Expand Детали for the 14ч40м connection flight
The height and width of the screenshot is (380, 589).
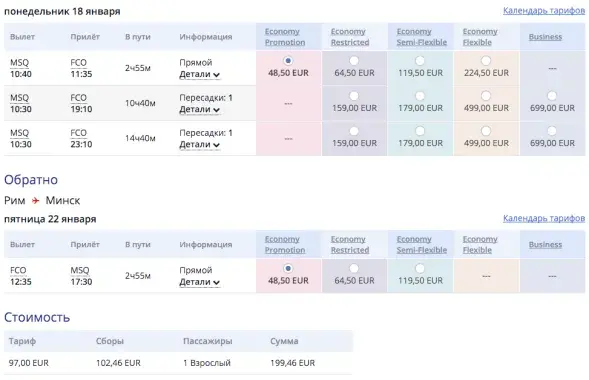coord(199,145)
